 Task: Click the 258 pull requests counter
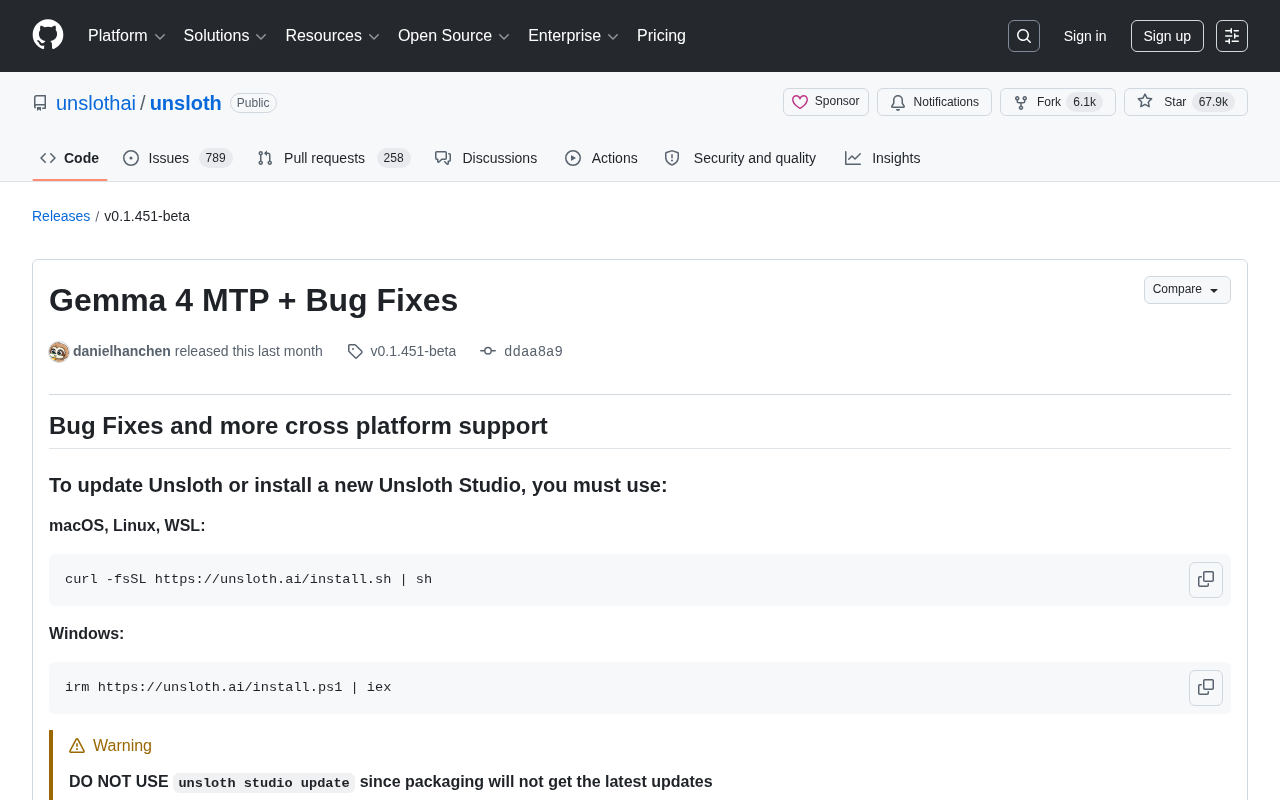point(394,158)
